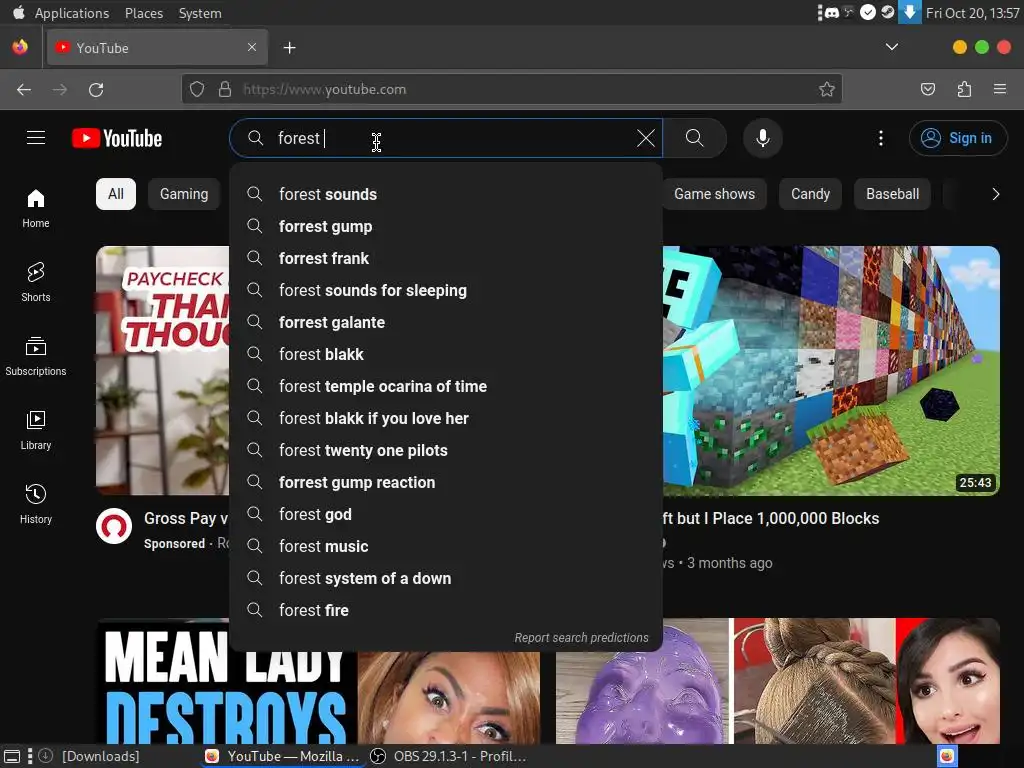Pick suggestion "forest system of a down"
The image size is (1024, 768).
(445, 578)
